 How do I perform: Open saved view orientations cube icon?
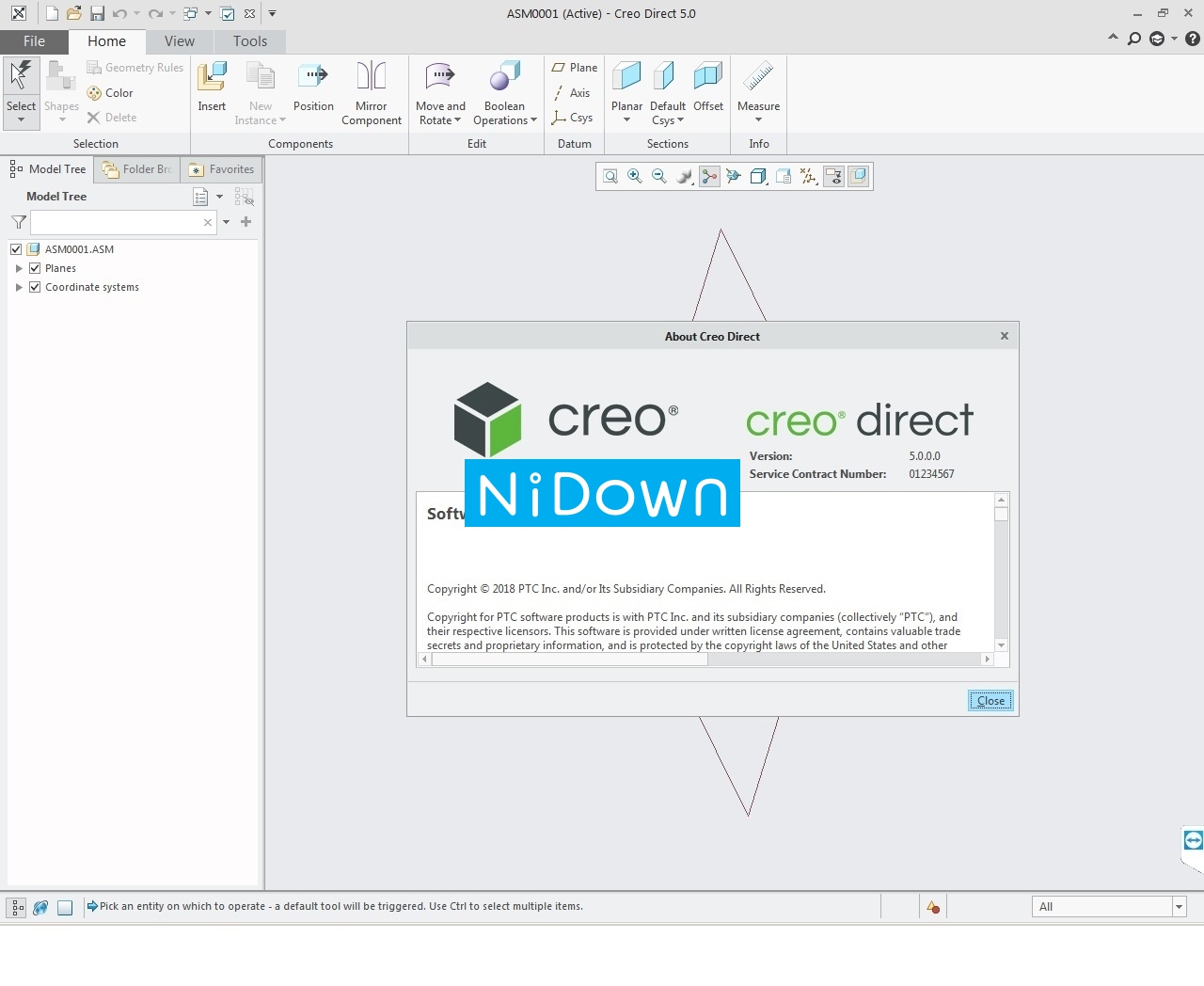pyautogui.click(x=758, y=176)
